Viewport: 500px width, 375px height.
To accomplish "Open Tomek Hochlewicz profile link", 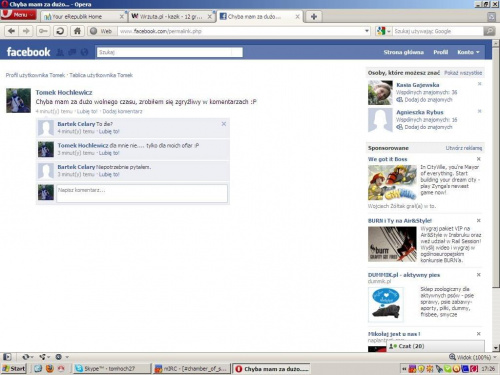I will click(x=64, y=92).
